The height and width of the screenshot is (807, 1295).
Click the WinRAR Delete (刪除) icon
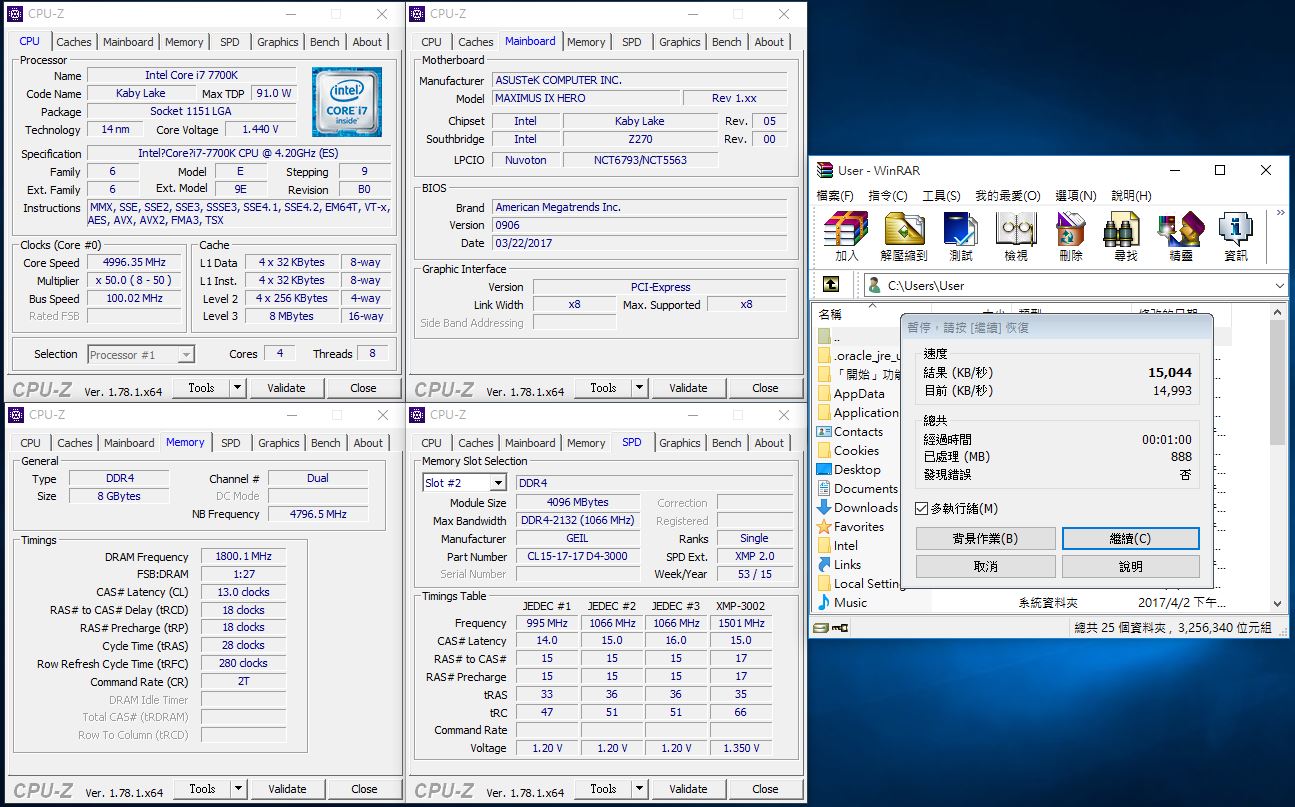pyautogui.click(x=1070, y=230)
